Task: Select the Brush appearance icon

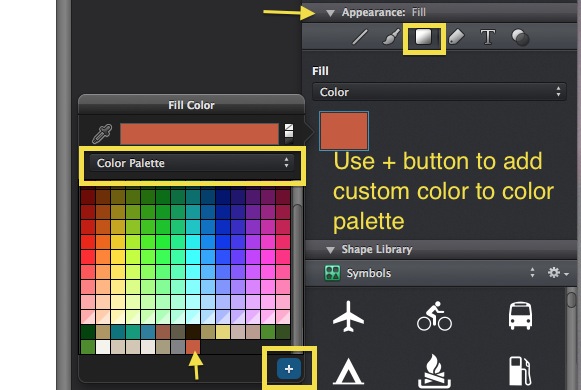Action: click(x=391, y=37)
